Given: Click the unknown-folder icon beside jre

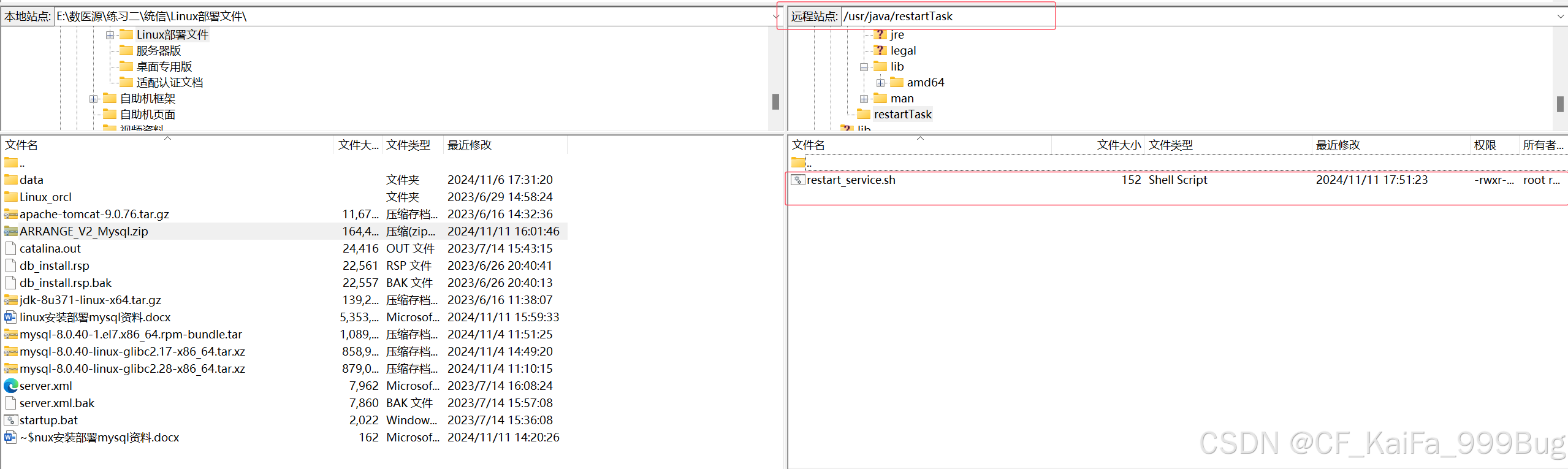Looking at the screenshot, I should (x=880, y=34).
